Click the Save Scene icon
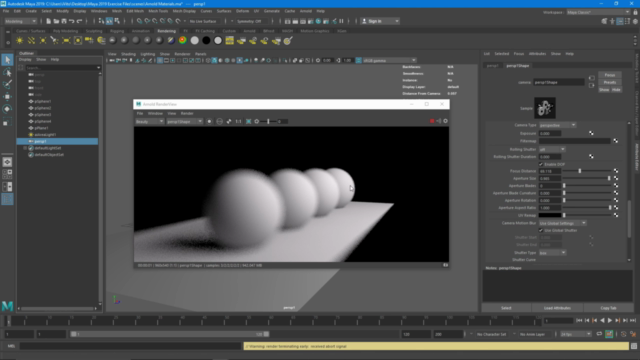640x360 pixels. pos(64,21)
